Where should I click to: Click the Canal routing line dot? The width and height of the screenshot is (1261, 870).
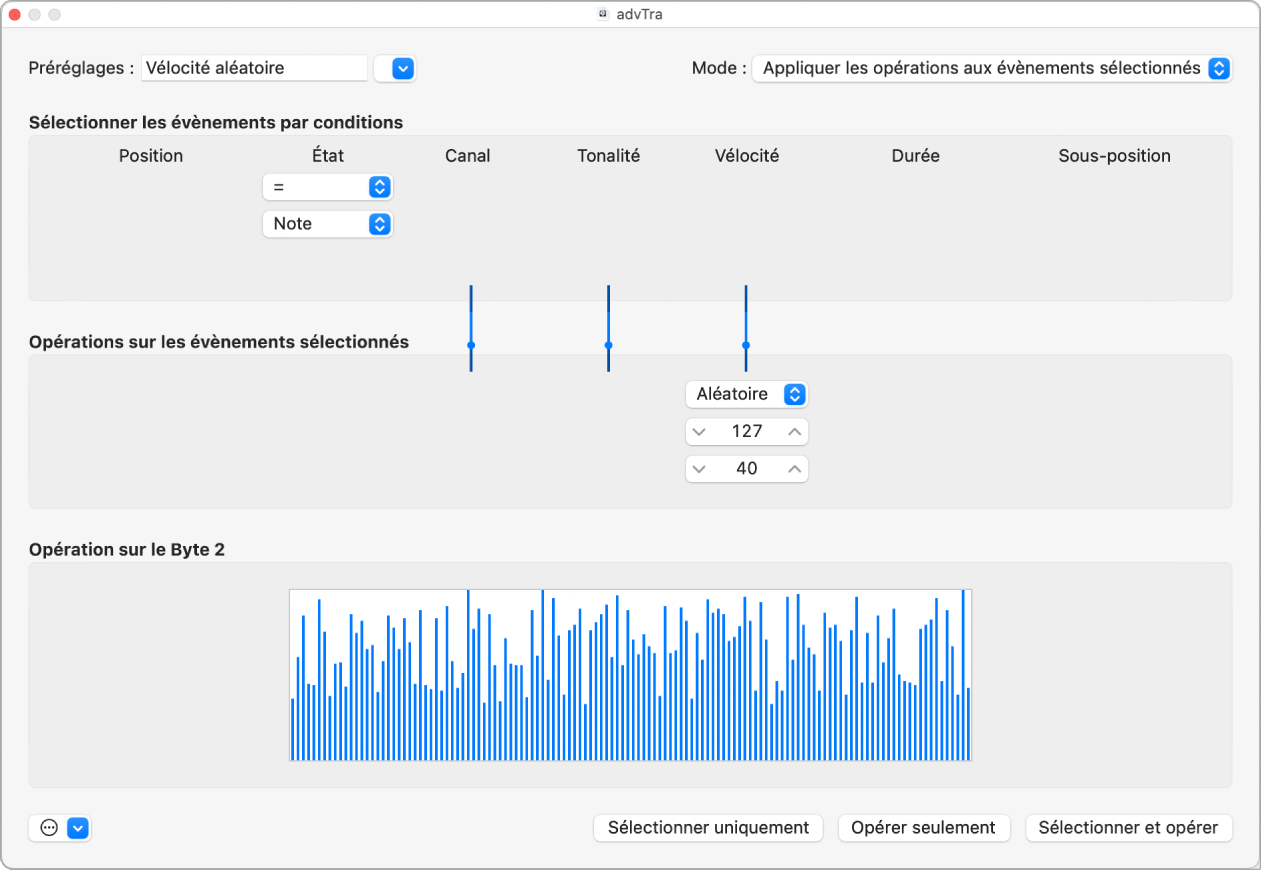471,345
